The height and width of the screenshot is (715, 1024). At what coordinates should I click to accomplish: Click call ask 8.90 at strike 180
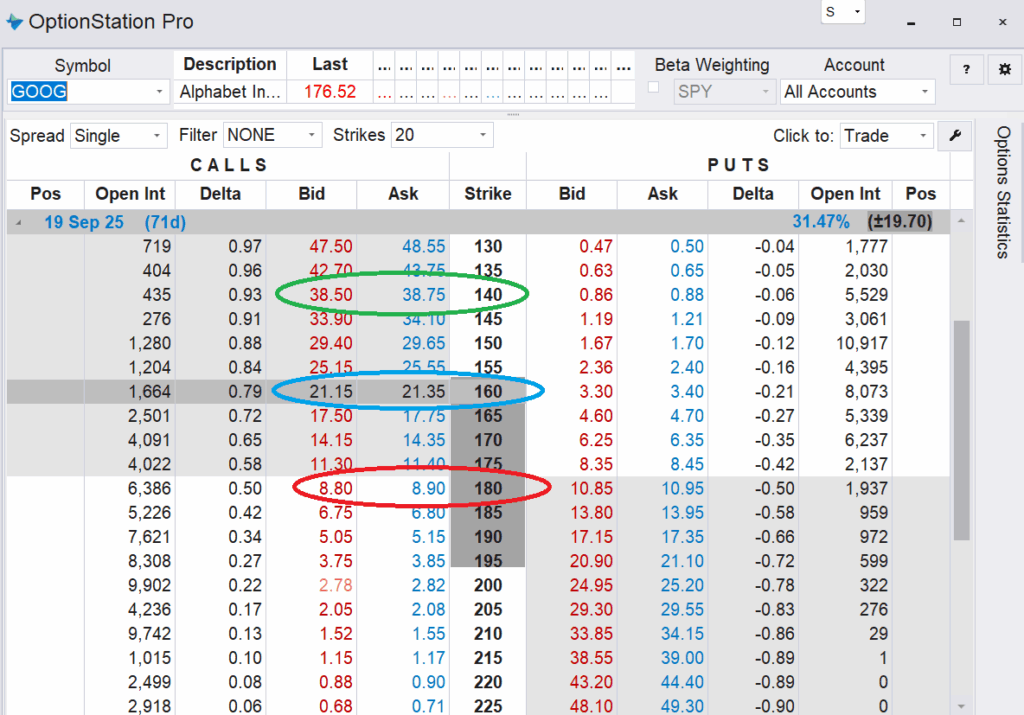(428, 488)
